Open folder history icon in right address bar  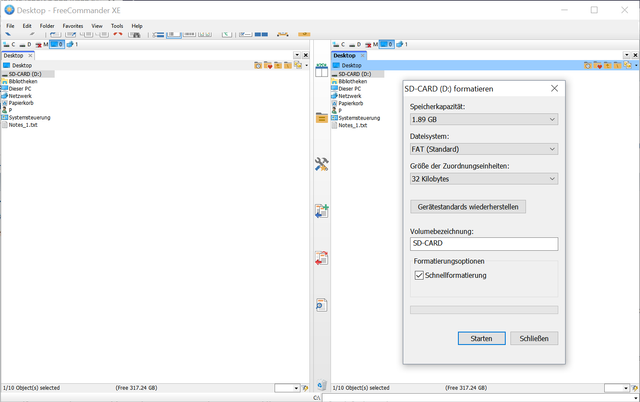(x=588, y=65)
